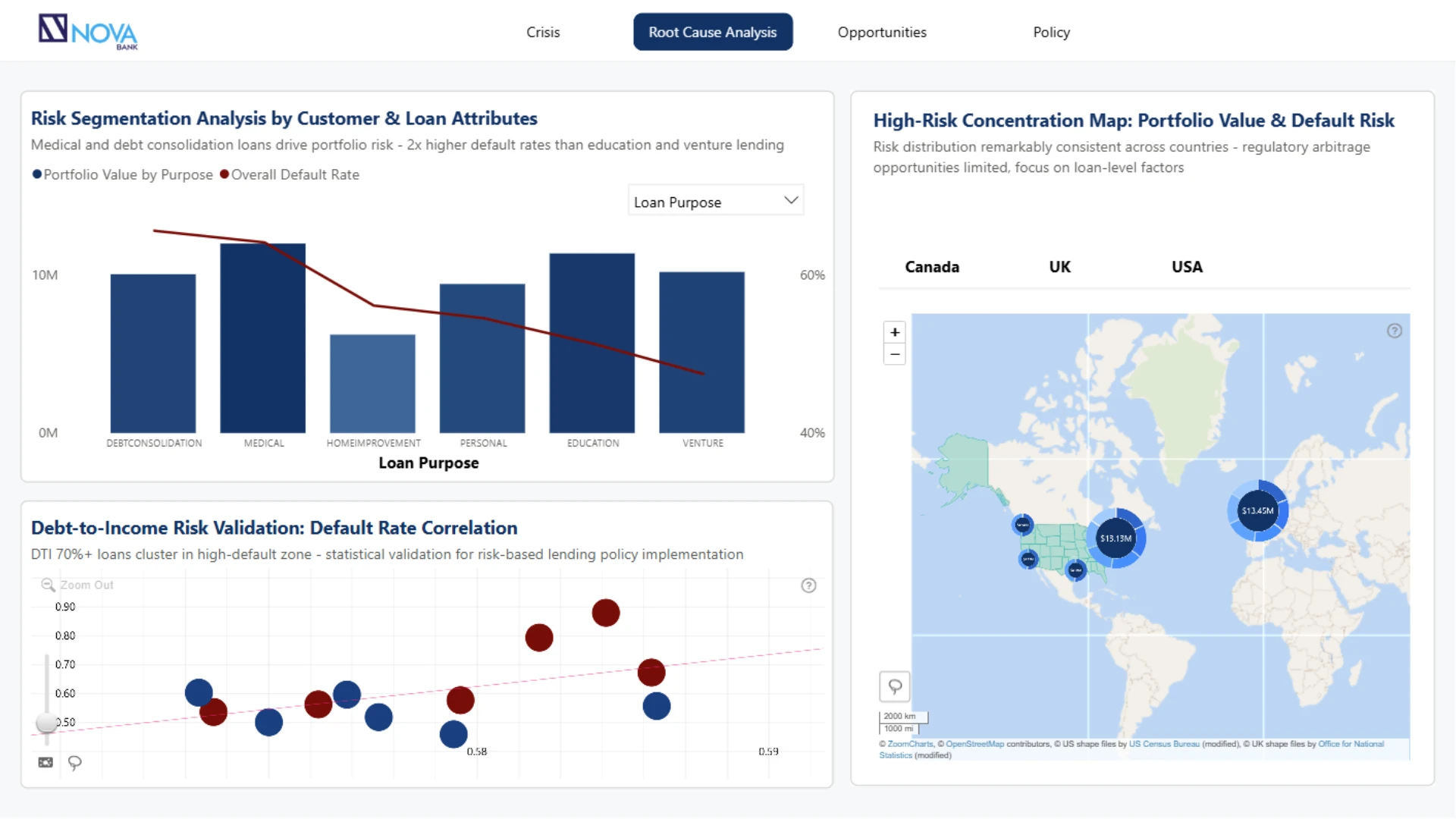The width and height of the screenshot is (1456, 819).
Task: Click the scatter chart vertical zoom slider handle
Action: tap(46, 723)
